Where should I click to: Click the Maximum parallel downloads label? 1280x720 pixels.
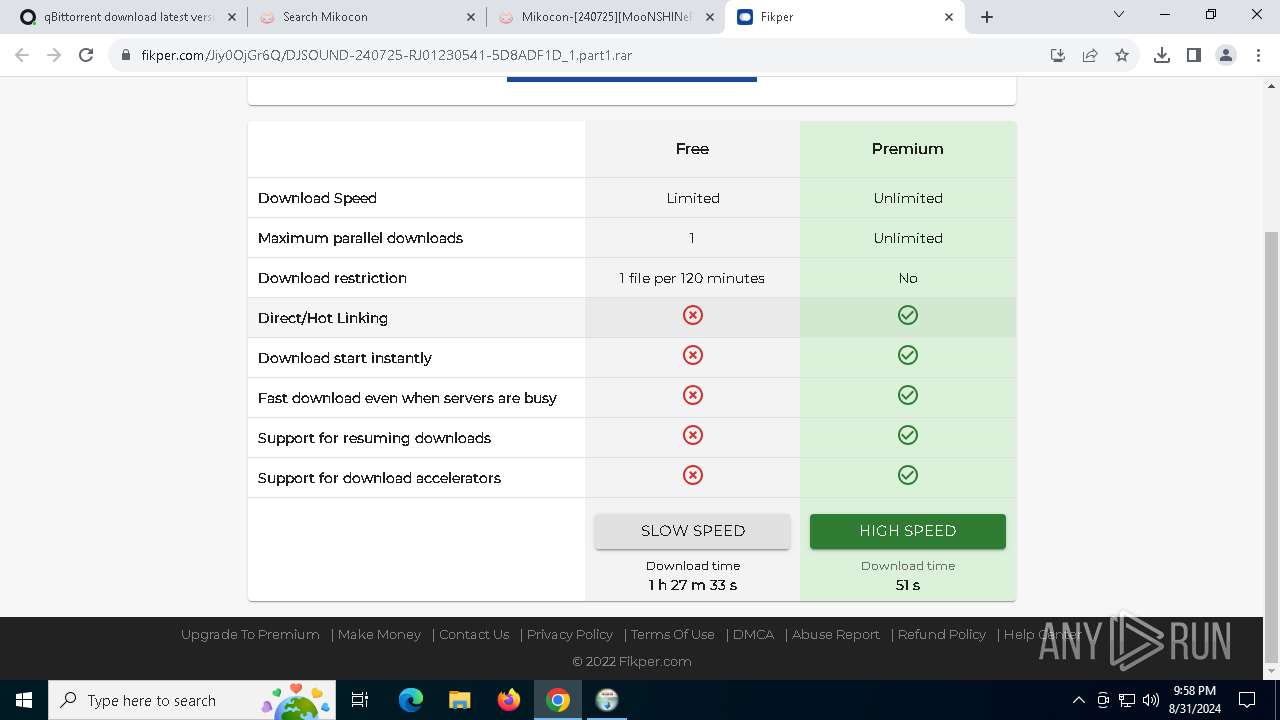pyautogui.click(x=360, y=238)
